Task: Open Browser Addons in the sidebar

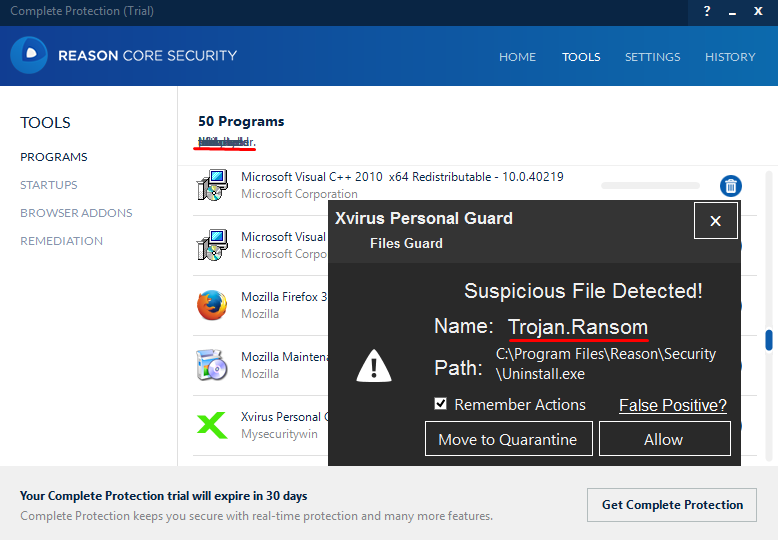Action: 76,213
